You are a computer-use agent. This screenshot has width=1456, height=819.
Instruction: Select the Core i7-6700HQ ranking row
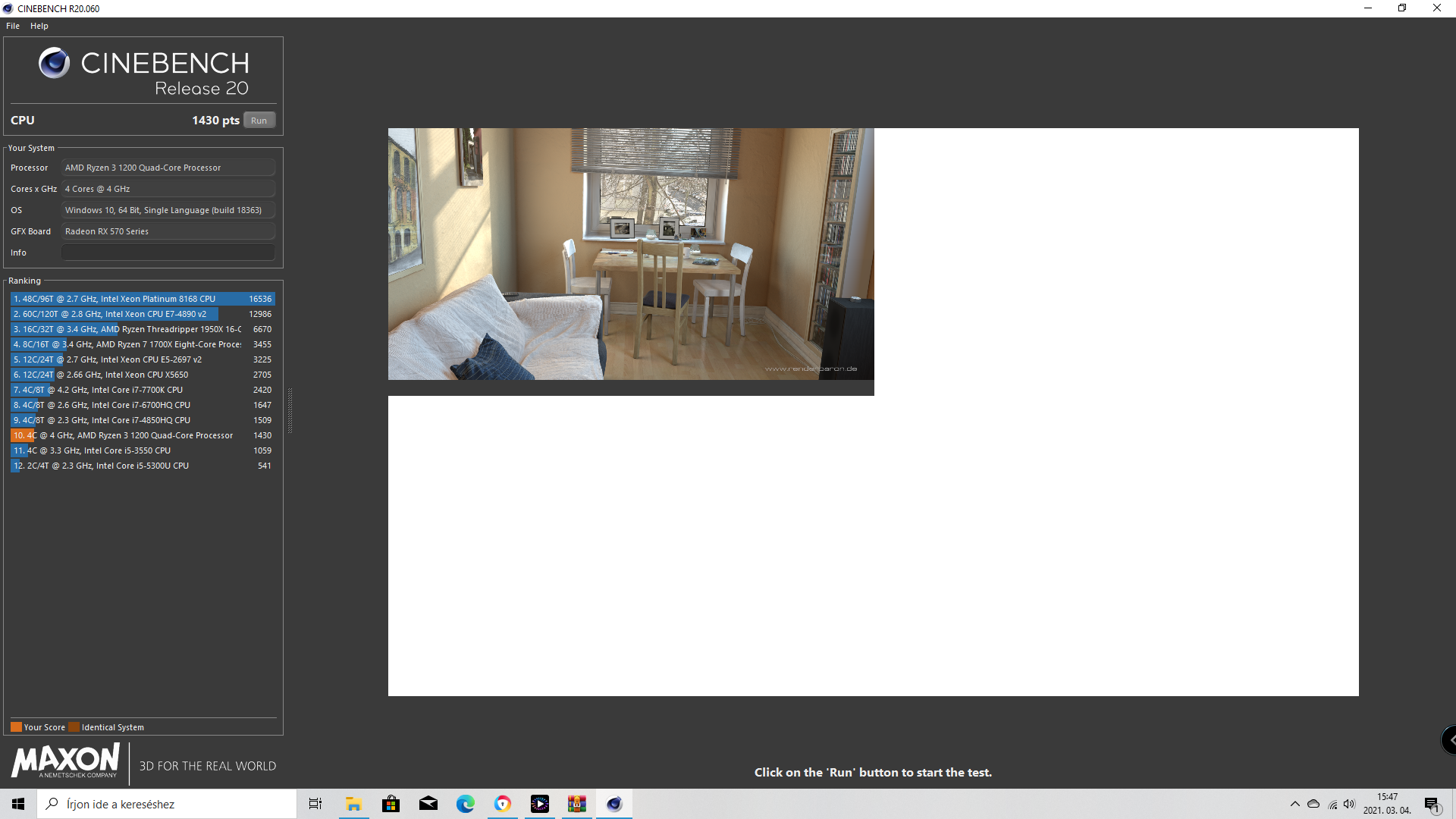[143, 405]
